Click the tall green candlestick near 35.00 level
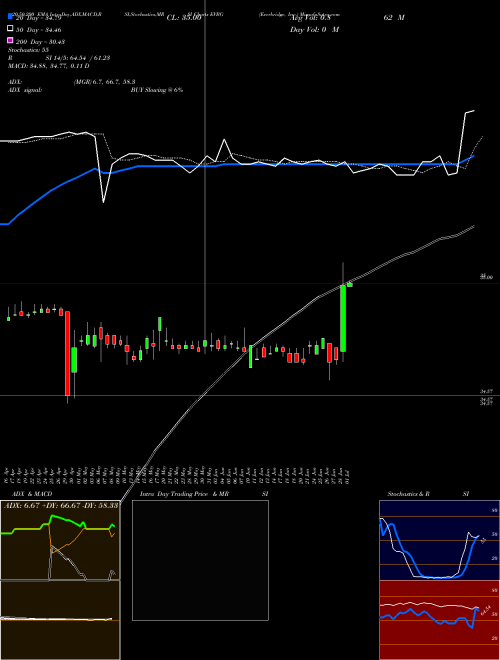The height and width of the screenshot is (660, 500). click(343, 319)
